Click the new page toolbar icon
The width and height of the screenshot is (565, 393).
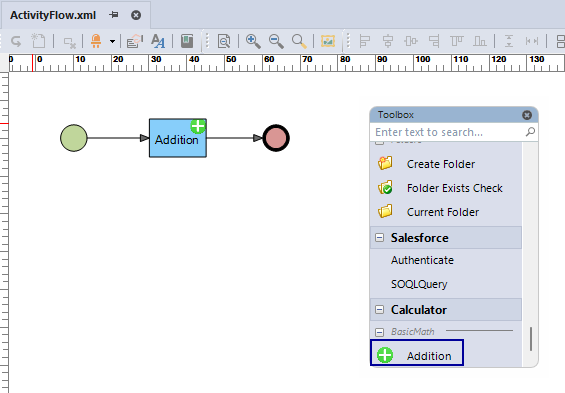(38, 41)
